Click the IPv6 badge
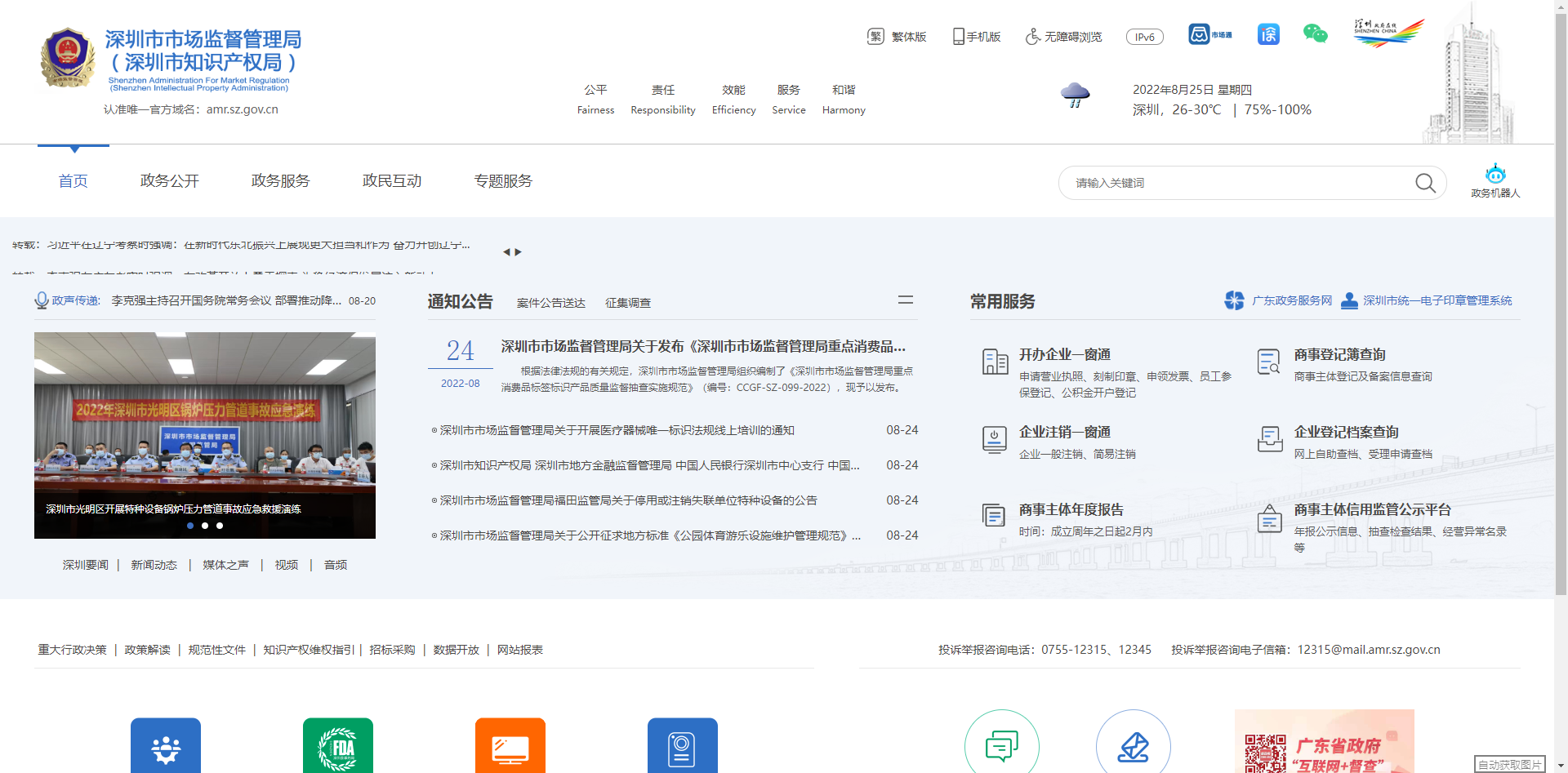 click(1145, 37)
